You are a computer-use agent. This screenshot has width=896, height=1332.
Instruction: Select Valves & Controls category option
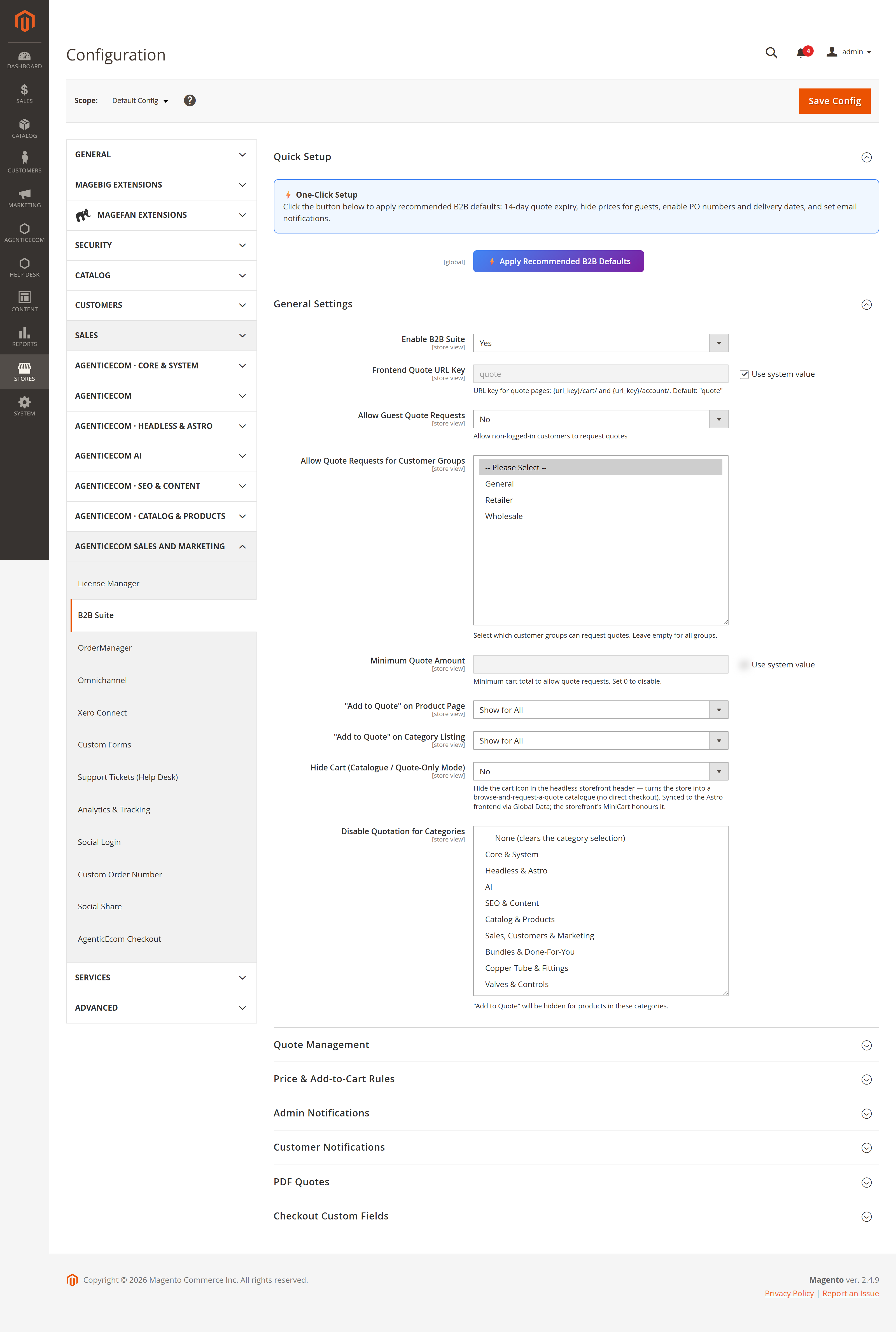[600, 985]
